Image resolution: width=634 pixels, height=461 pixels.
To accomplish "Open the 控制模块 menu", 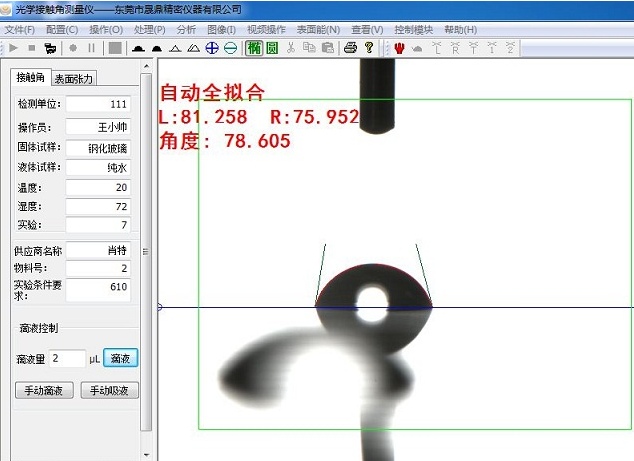I will [x=414, y=30].
